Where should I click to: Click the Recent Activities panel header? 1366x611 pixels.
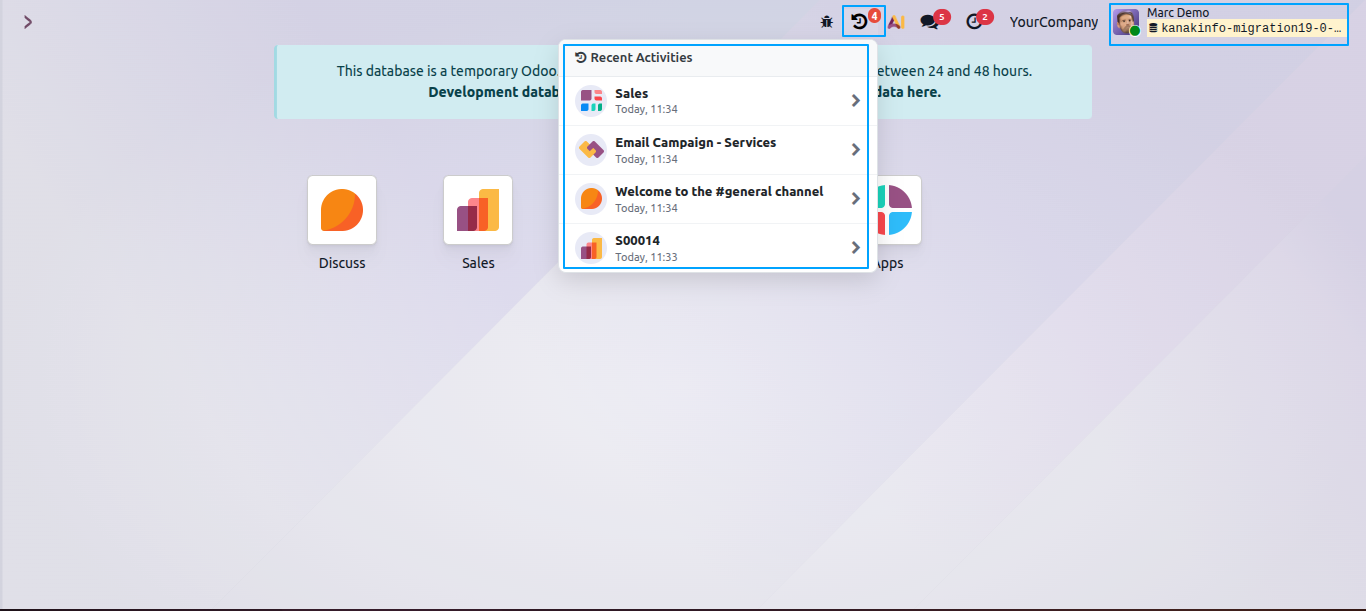[716, 59]
